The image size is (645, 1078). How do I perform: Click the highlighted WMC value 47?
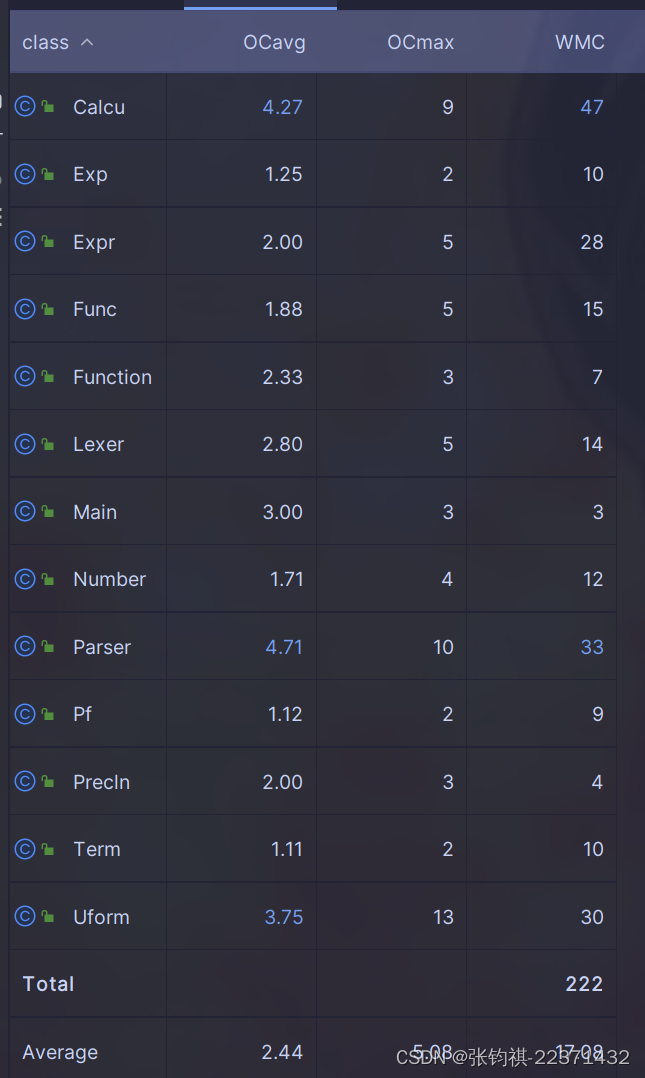pos(591,107)
